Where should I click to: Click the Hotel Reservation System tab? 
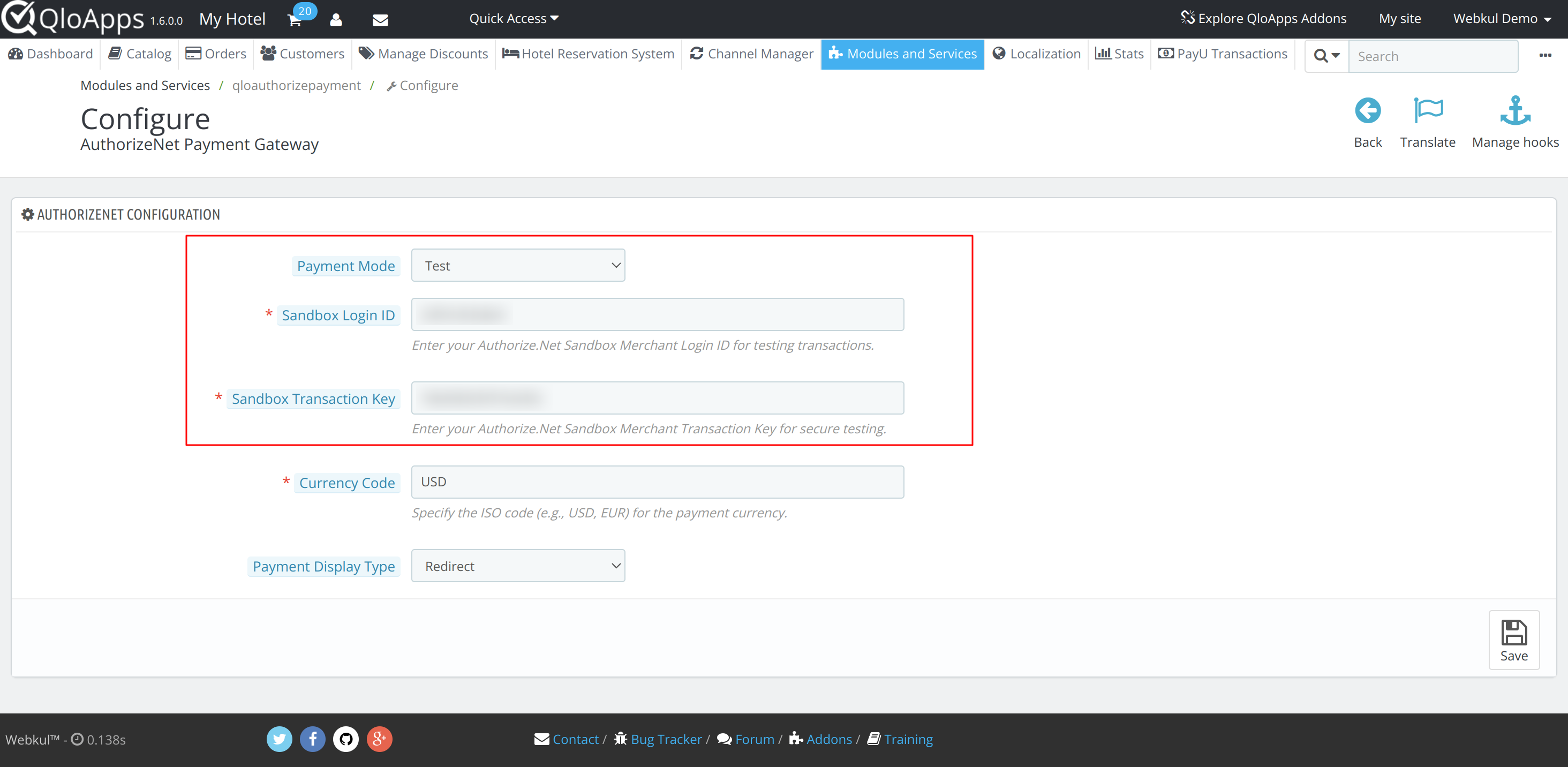pos(590,54)
